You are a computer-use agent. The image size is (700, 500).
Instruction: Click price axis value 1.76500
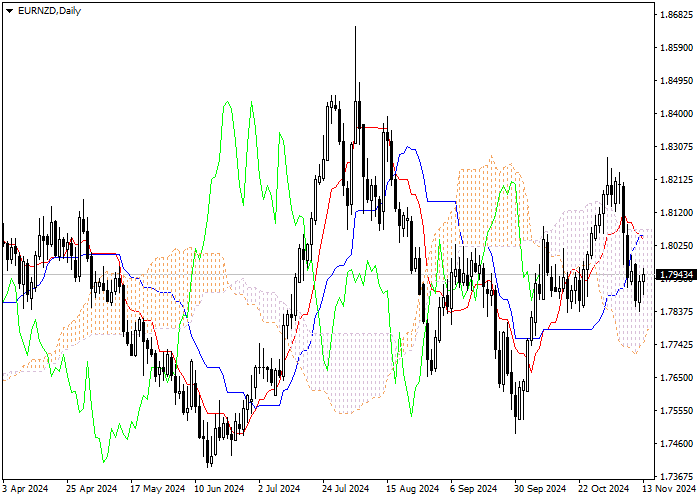(676, 378)
